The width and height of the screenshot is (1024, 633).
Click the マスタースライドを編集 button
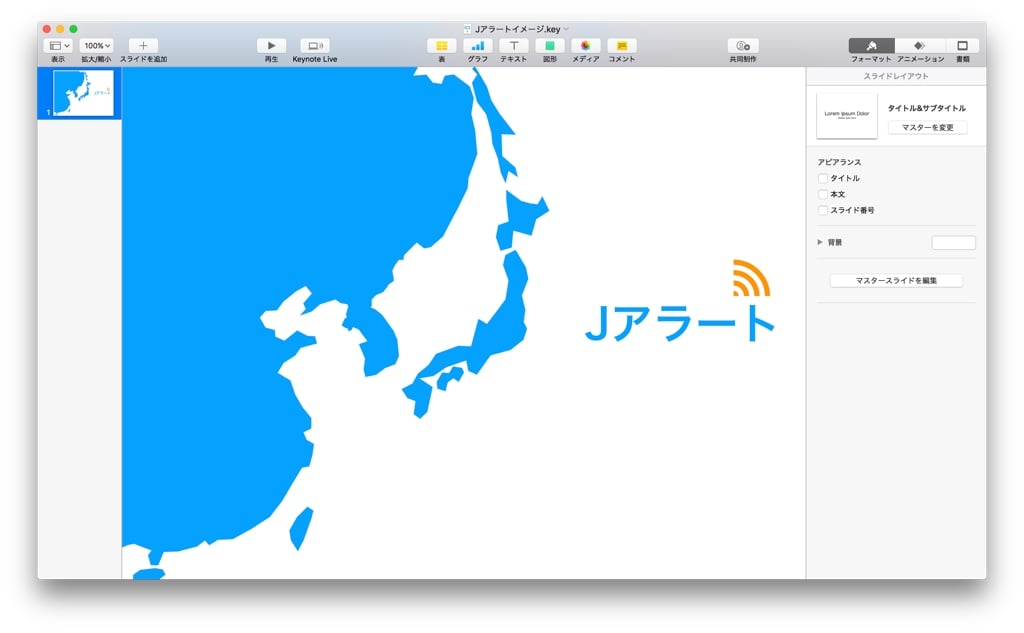(x=896, y=280)
